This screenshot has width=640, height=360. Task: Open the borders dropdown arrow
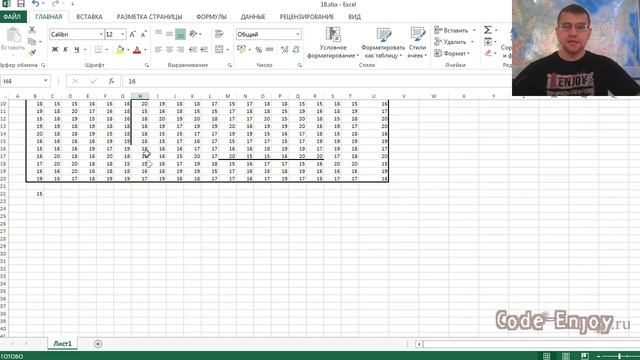pos(107,50)
